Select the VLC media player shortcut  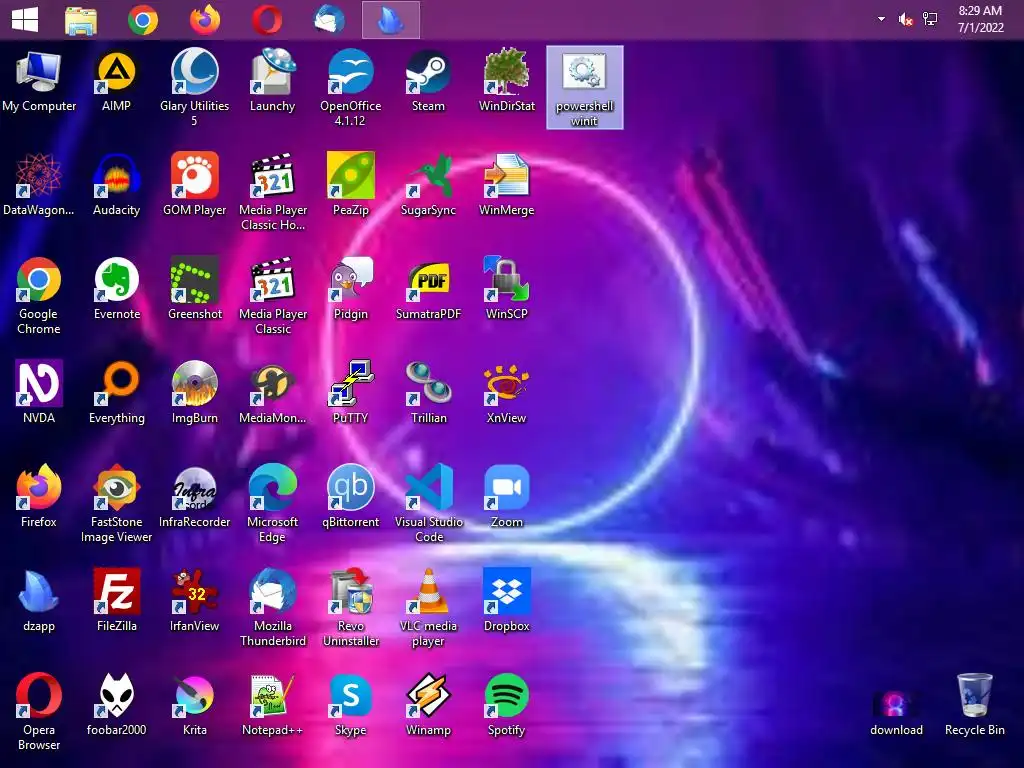(428, 607)
